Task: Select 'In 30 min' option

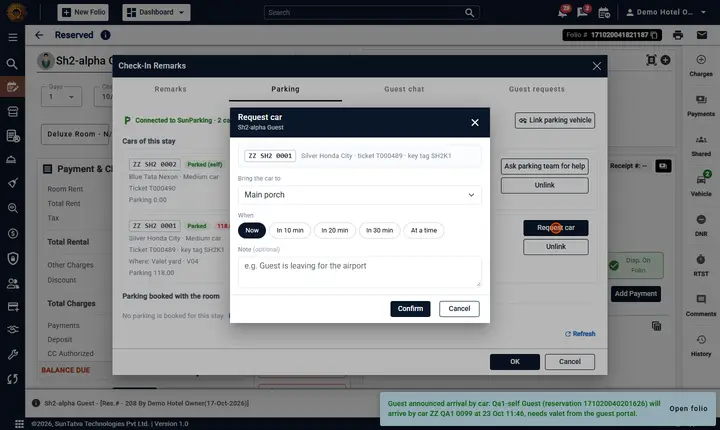Action: tap(379, 230)
